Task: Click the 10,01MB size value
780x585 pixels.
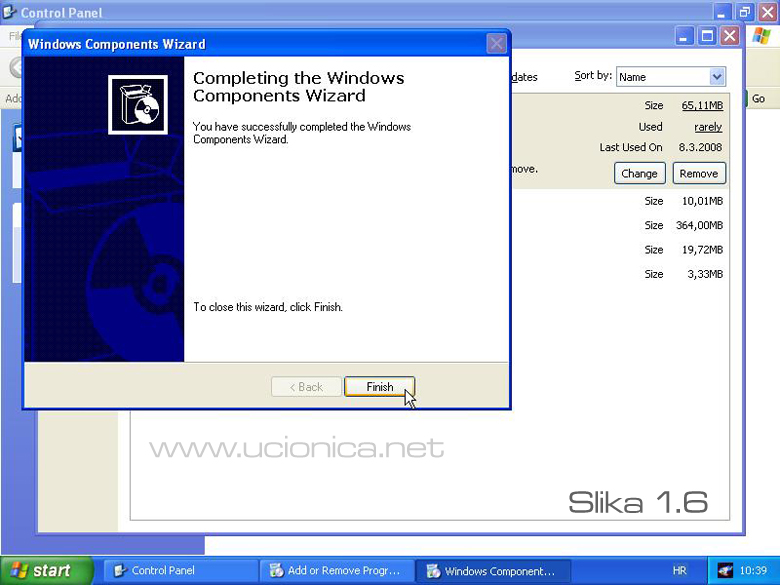Action: click(x=702, y=201)
